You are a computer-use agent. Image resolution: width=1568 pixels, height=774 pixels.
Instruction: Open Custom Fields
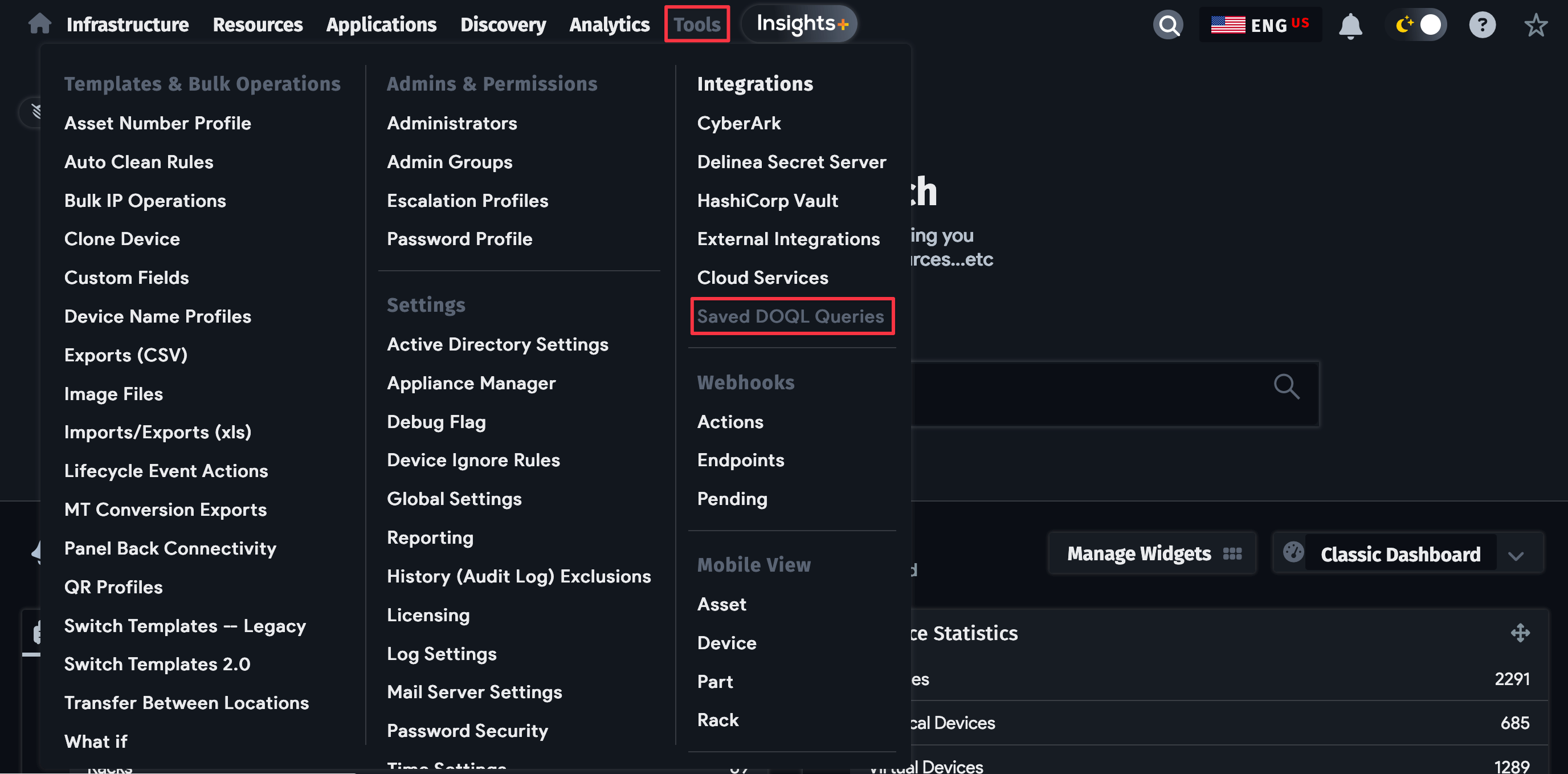(x=126, y=278)
